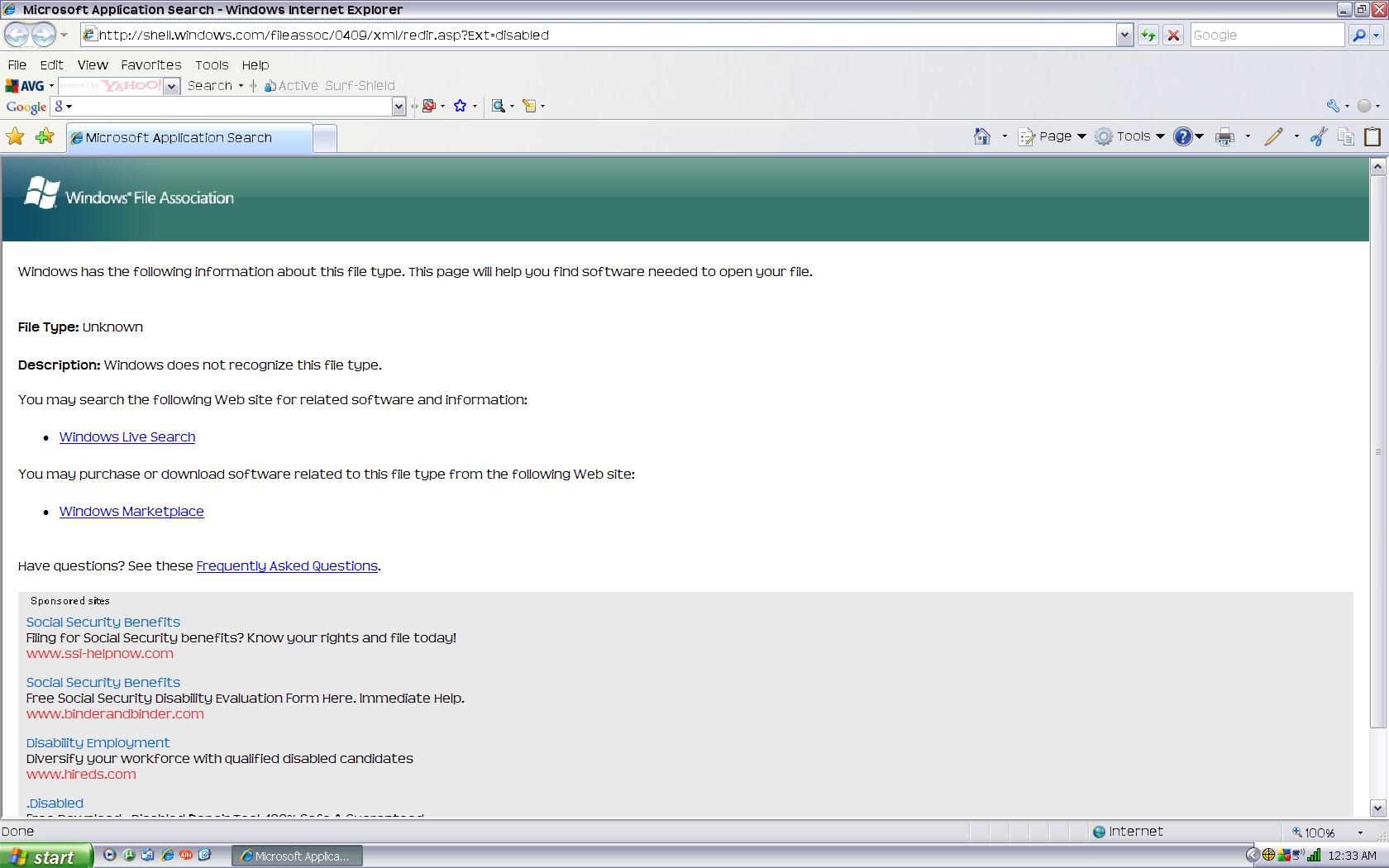Screen dimensions: 1389x868
Task: Open the Help menu
Action: (255, 64)
